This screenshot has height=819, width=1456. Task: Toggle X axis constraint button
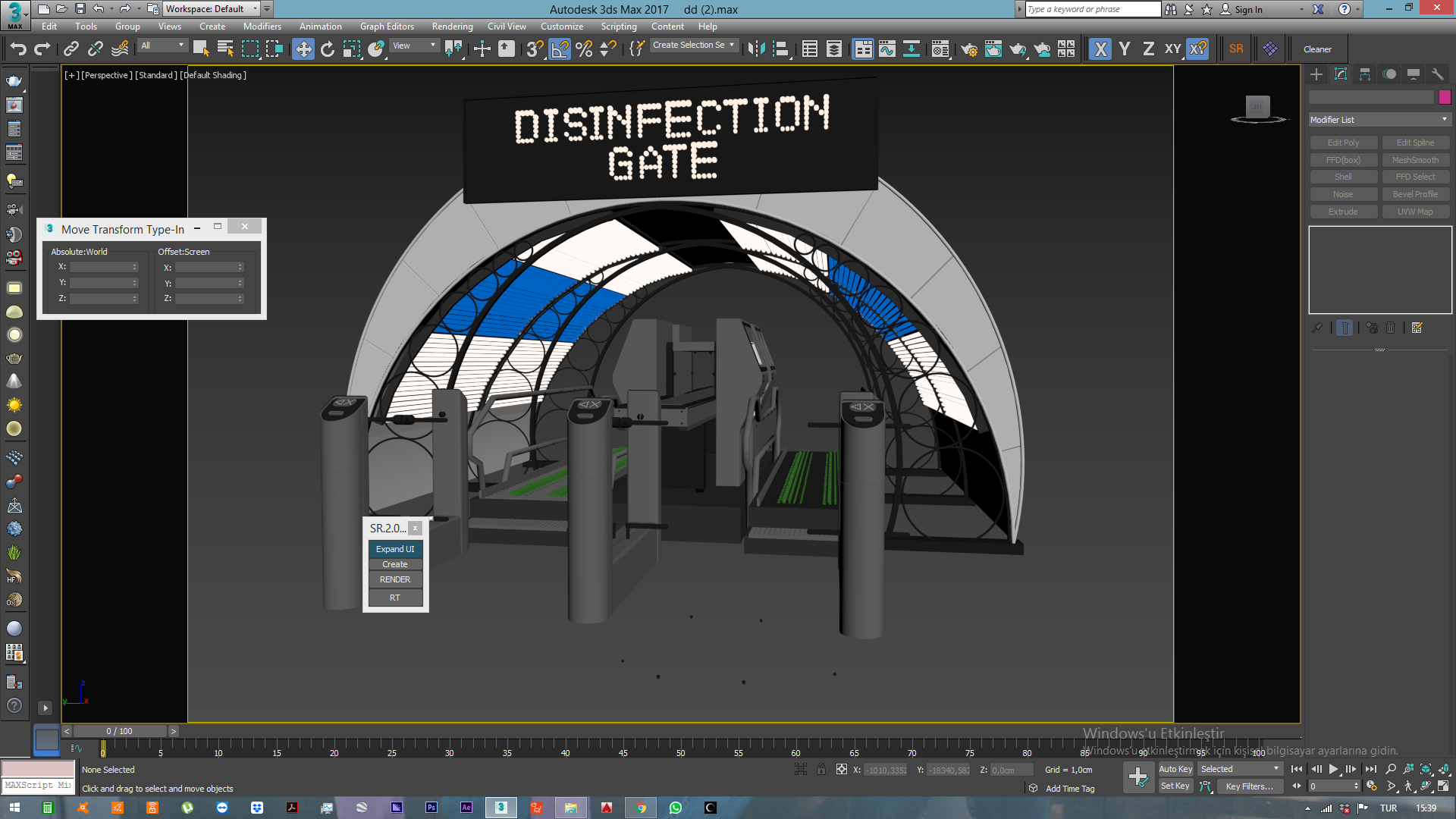click(1100, 49)
